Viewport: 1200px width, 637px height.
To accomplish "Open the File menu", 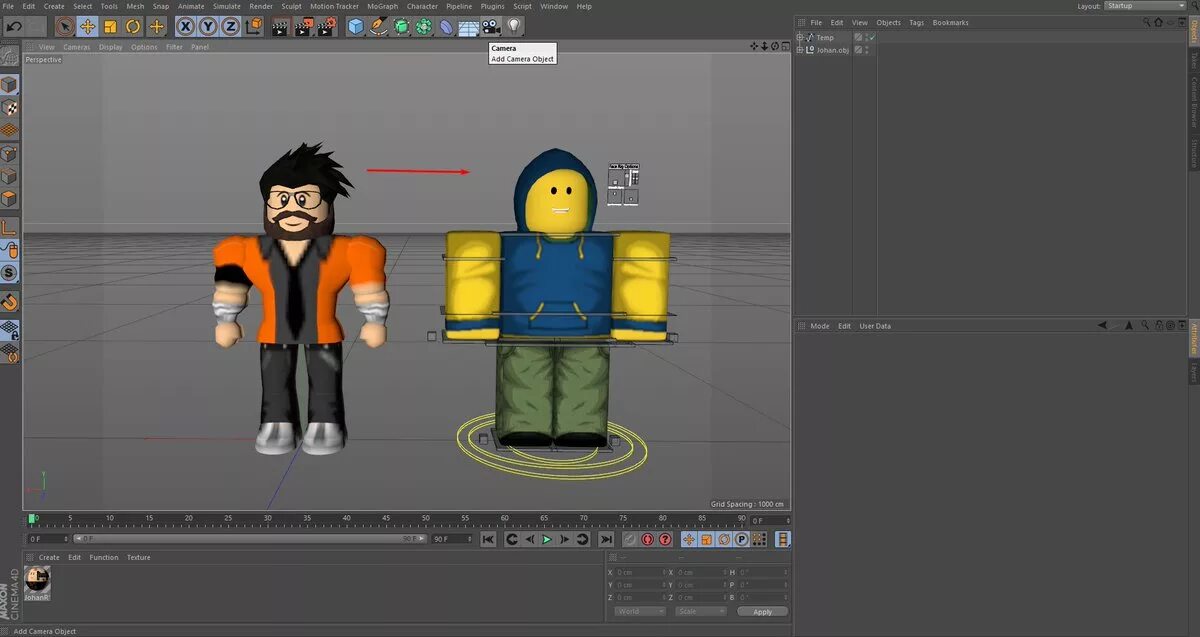I will click(x=9, y=6).
